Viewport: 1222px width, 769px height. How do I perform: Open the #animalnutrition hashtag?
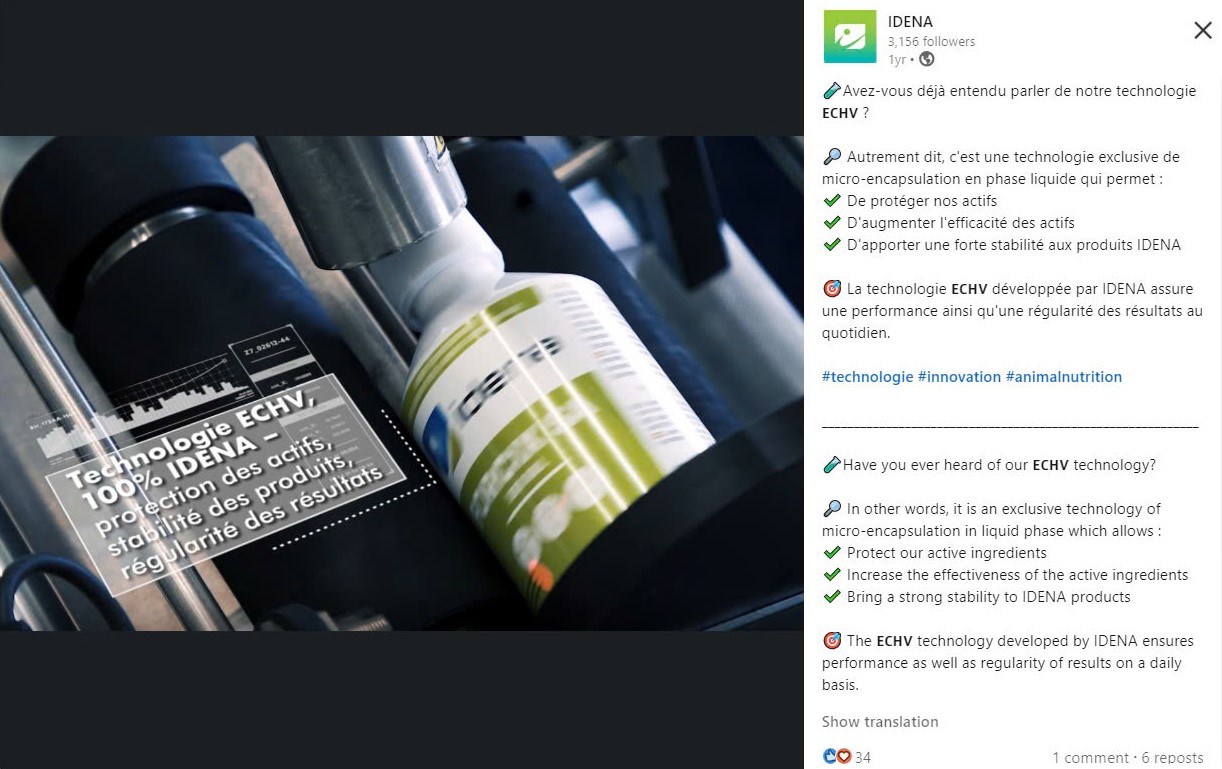[x=1064, y=377]
